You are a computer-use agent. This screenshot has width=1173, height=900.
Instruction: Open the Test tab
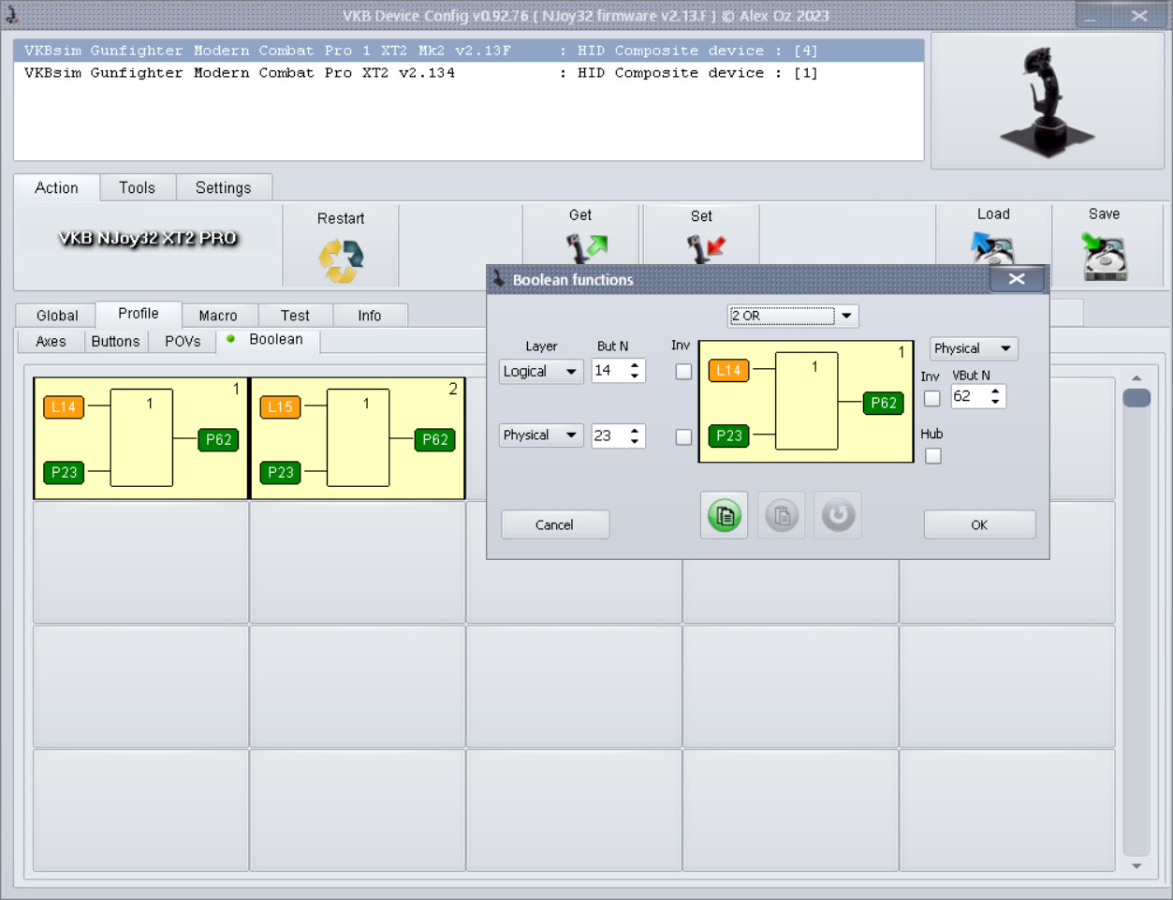point(295,316)
